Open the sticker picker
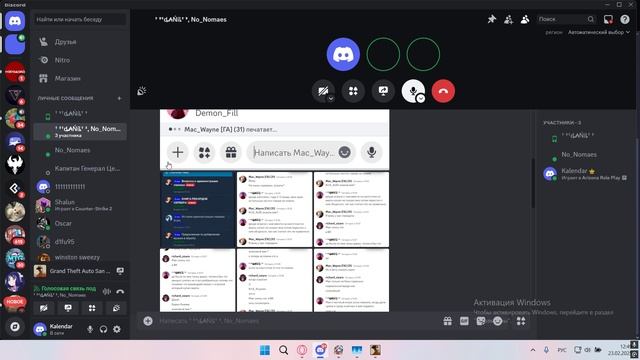The width and height of the screenshot is (640, 360). pos(481,321)
